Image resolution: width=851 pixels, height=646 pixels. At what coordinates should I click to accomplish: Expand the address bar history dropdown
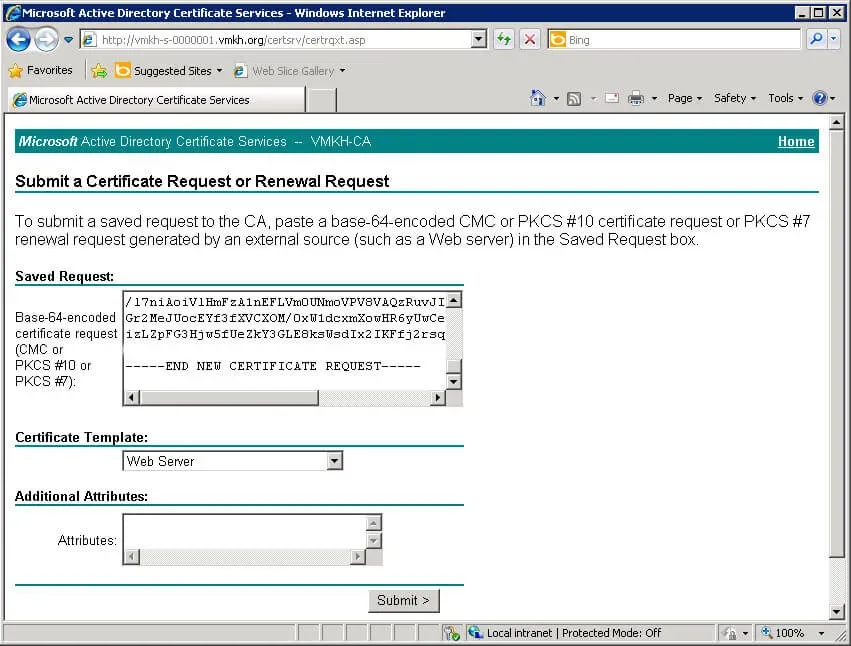pos(478,40)
